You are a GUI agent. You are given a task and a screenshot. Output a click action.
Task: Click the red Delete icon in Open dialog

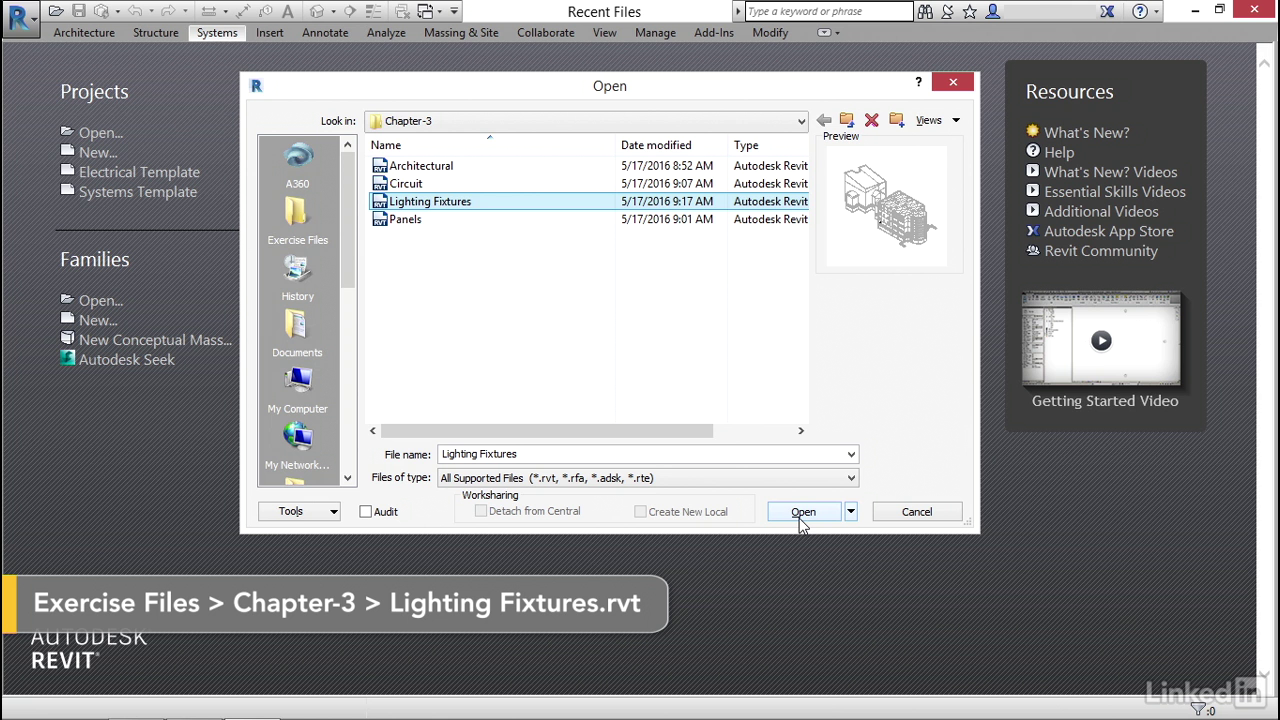pyautogui.click(x=872, y=121)
